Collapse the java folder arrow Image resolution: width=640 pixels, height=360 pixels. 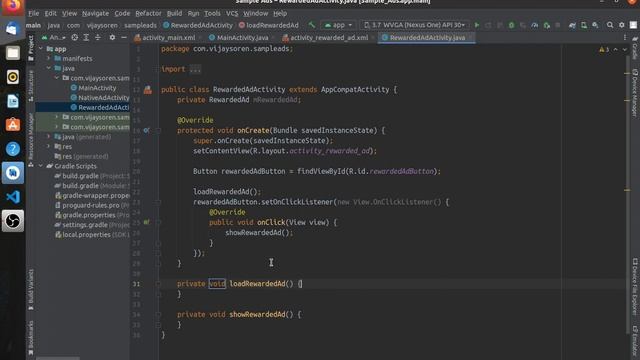coord(49,68)
